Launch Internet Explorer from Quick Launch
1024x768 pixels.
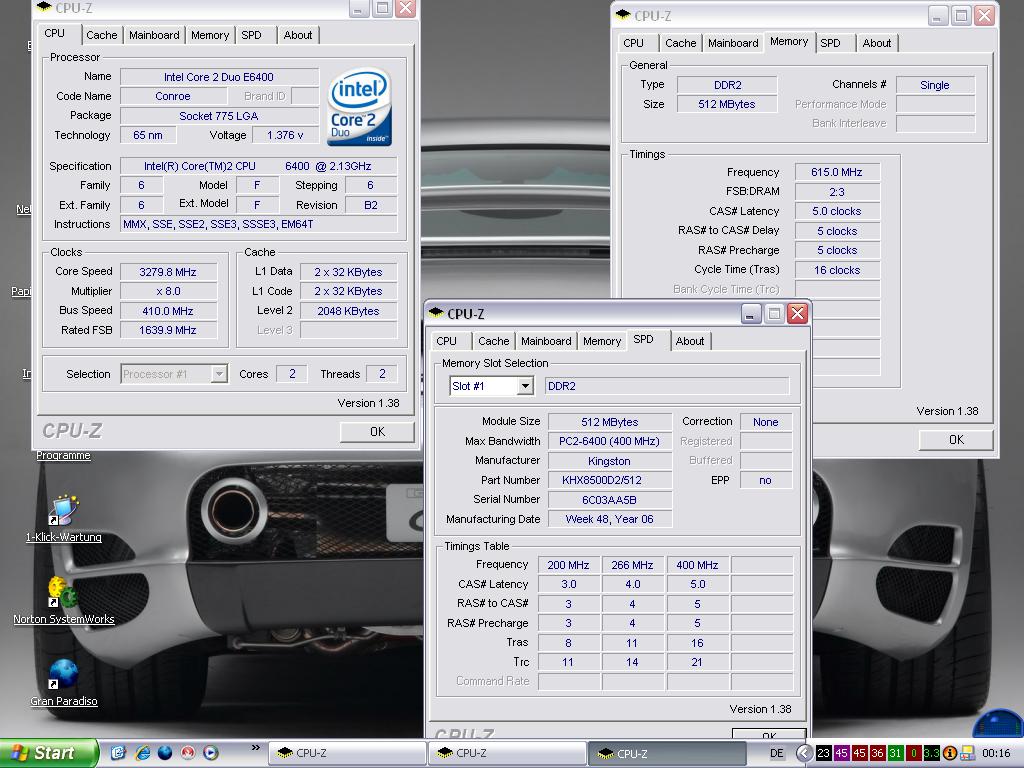[x=142, y=753]
